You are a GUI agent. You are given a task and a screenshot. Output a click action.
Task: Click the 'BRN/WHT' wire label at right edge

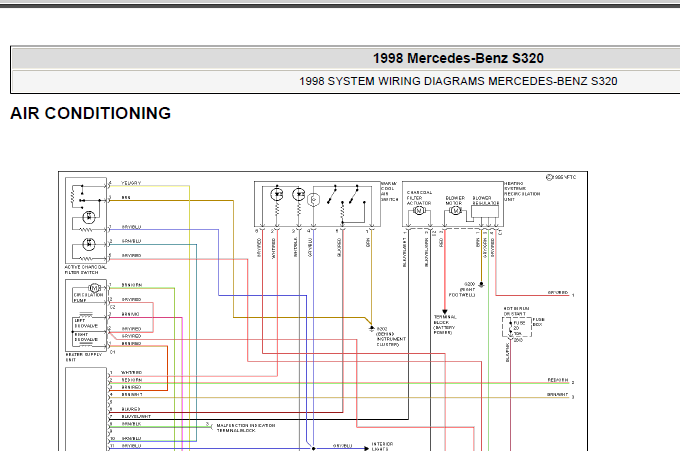point(557,395)
